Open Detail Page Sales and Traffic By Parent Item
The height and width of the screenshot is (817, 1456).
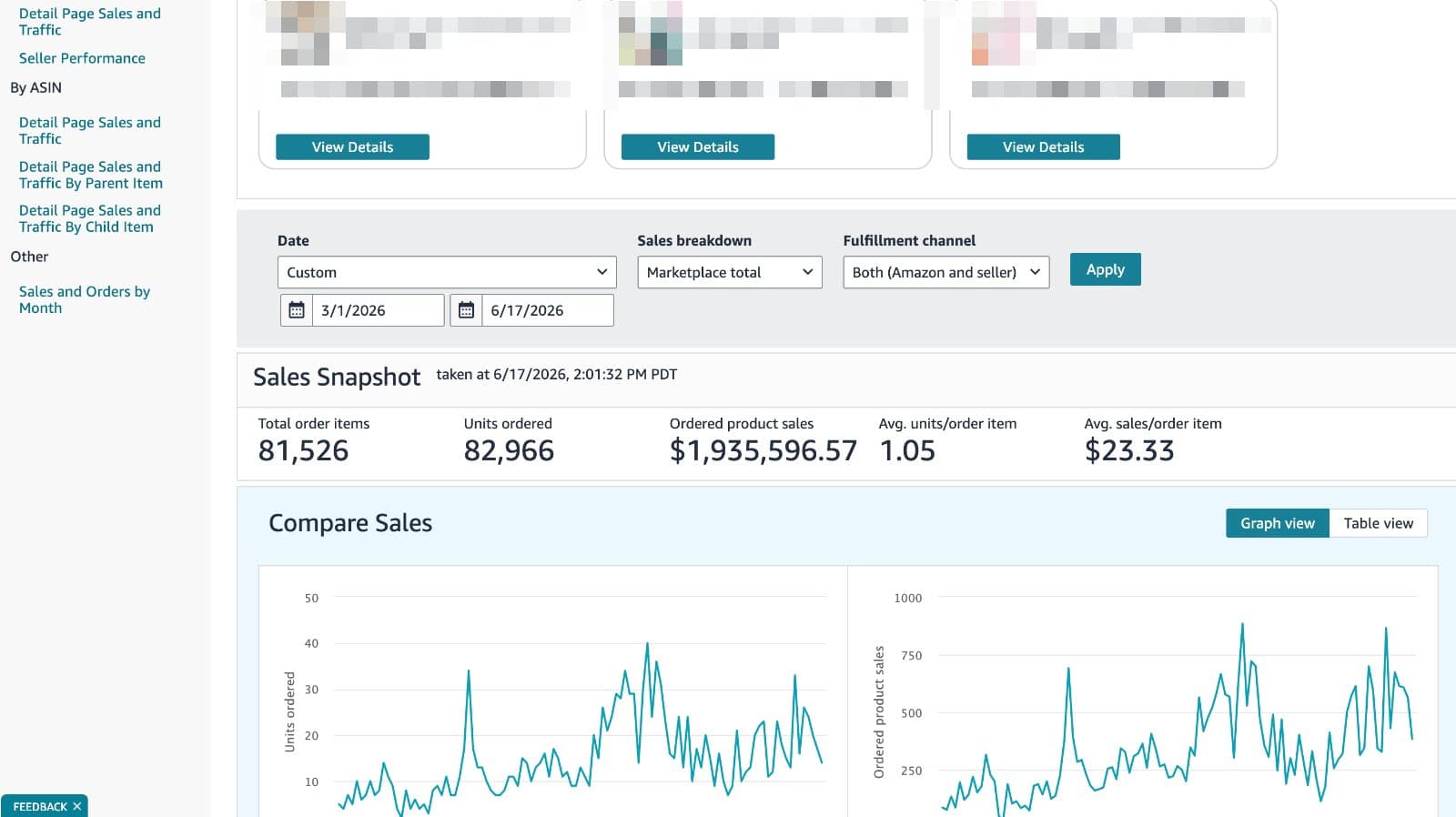pyautogui.click(x=91, y=175)
